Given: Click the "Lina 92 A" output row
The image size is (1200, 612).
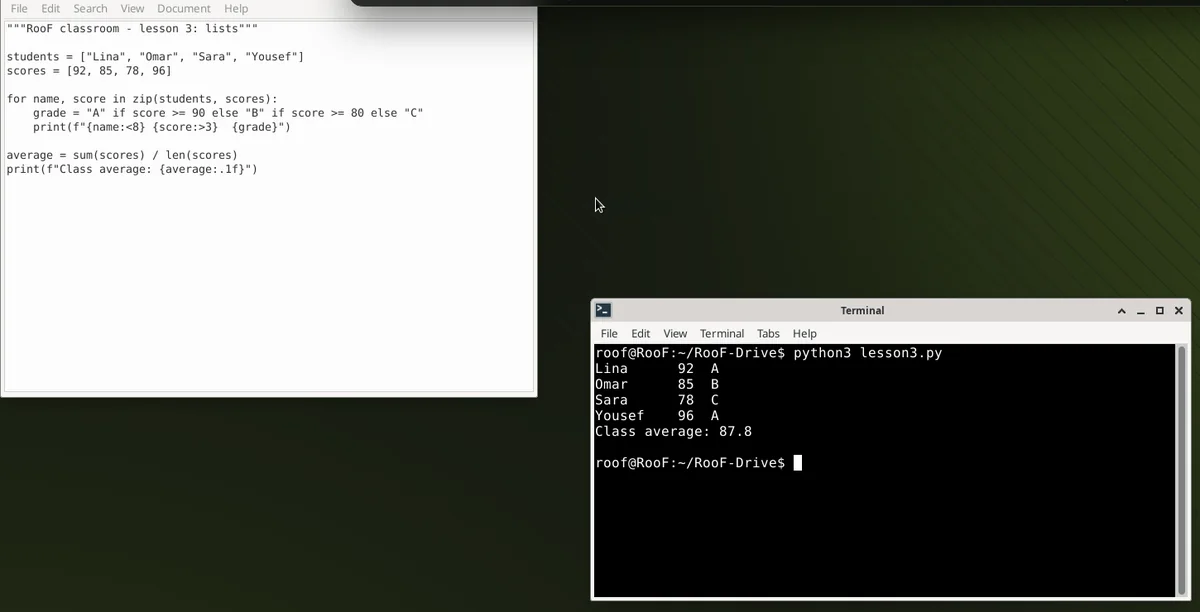Looking at the screenshot, I should click(657, 369).
